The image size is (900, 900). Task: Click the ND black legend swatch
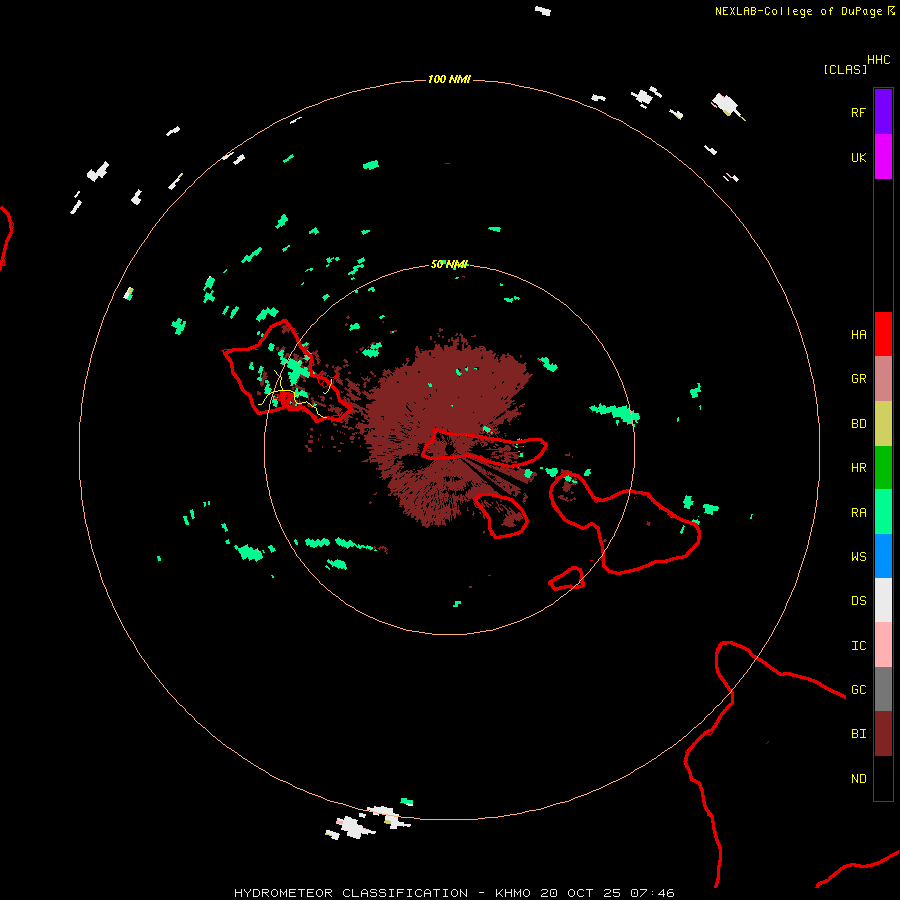[x=883, y=778]
